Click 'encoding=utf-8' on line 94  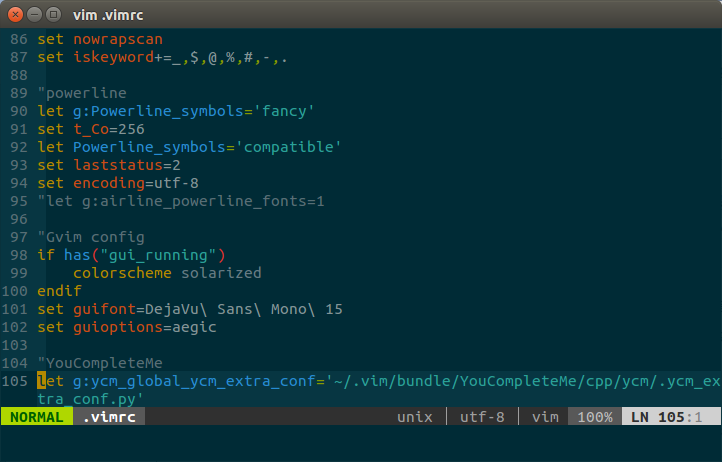pos(136,183)
